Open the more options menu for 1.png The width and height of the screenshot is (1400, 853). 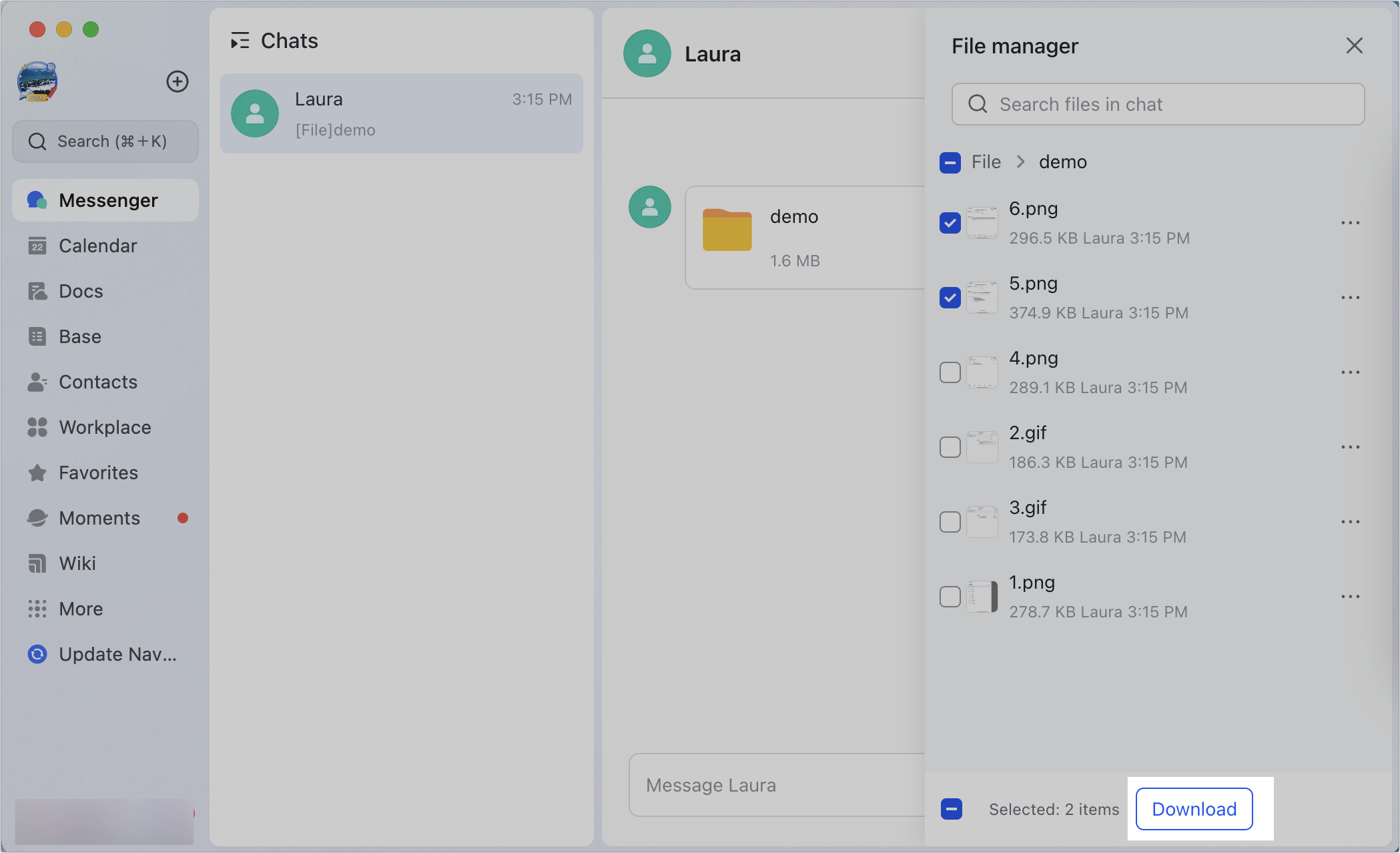point(1351,596)
